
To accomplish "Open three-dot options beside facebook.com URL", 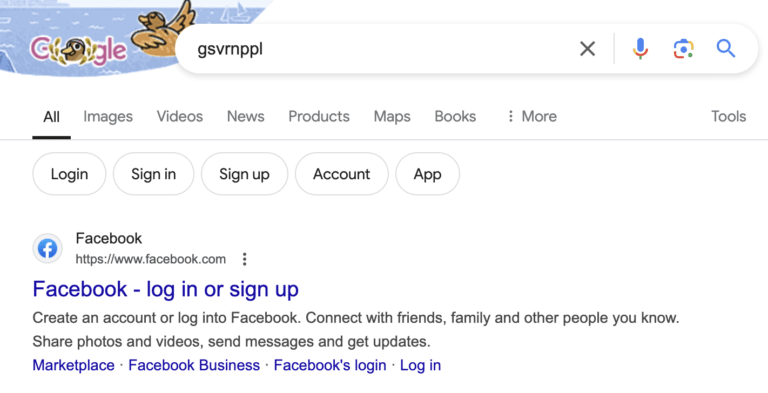I will click(x=244, y=259).
